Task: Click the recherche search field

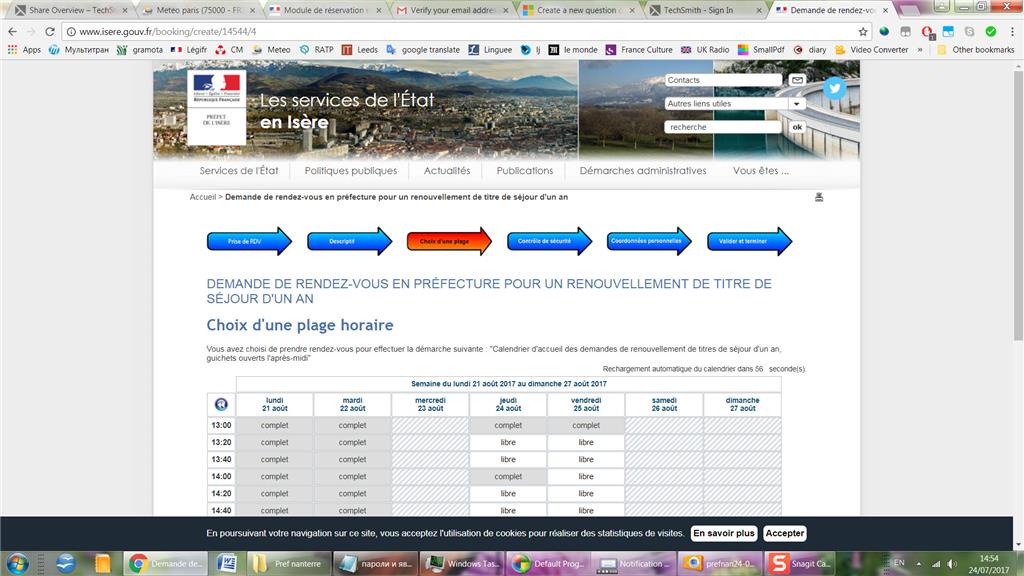Action: coord(723,127)
